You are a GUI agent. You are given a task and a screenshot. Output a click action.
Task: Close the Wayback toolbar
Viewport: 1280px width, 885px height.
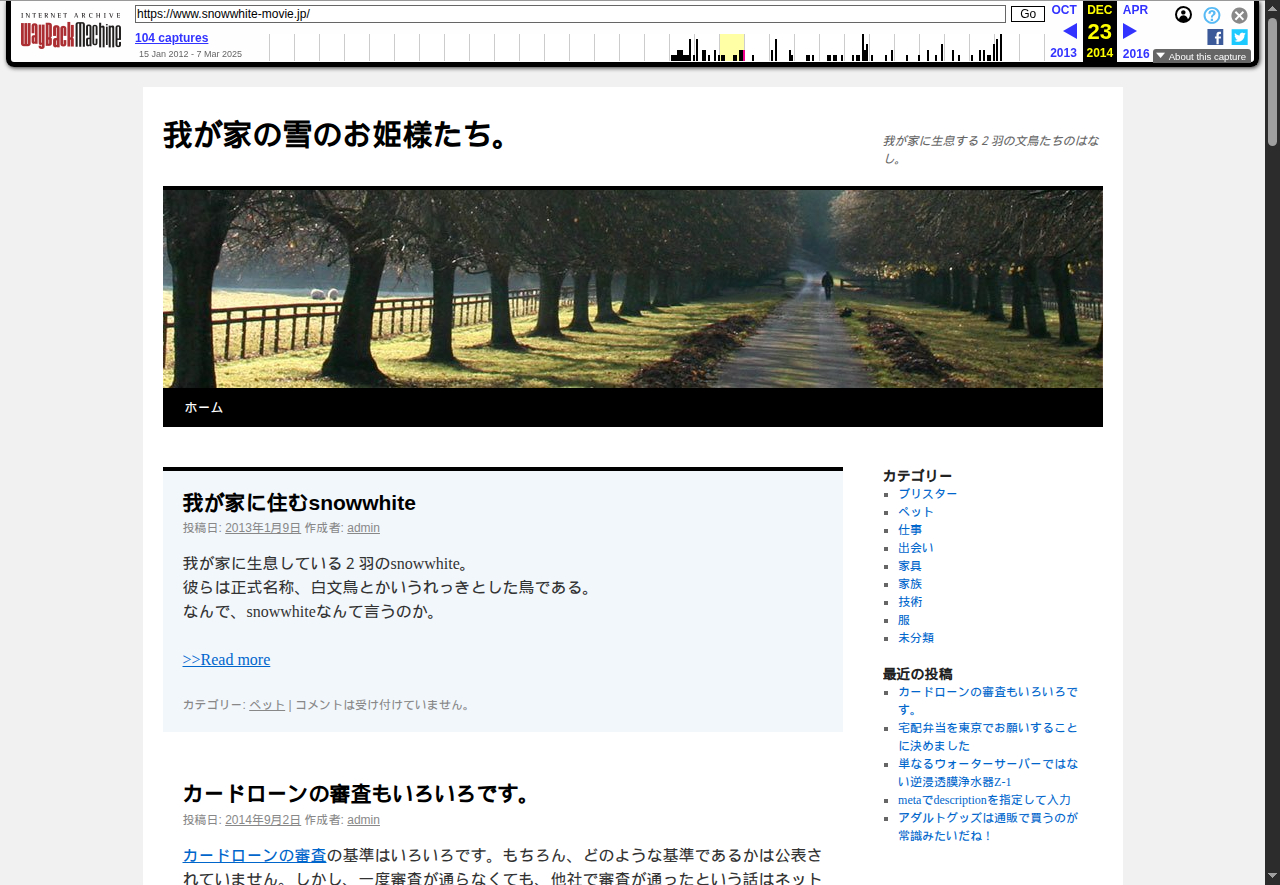point(1239,15)
